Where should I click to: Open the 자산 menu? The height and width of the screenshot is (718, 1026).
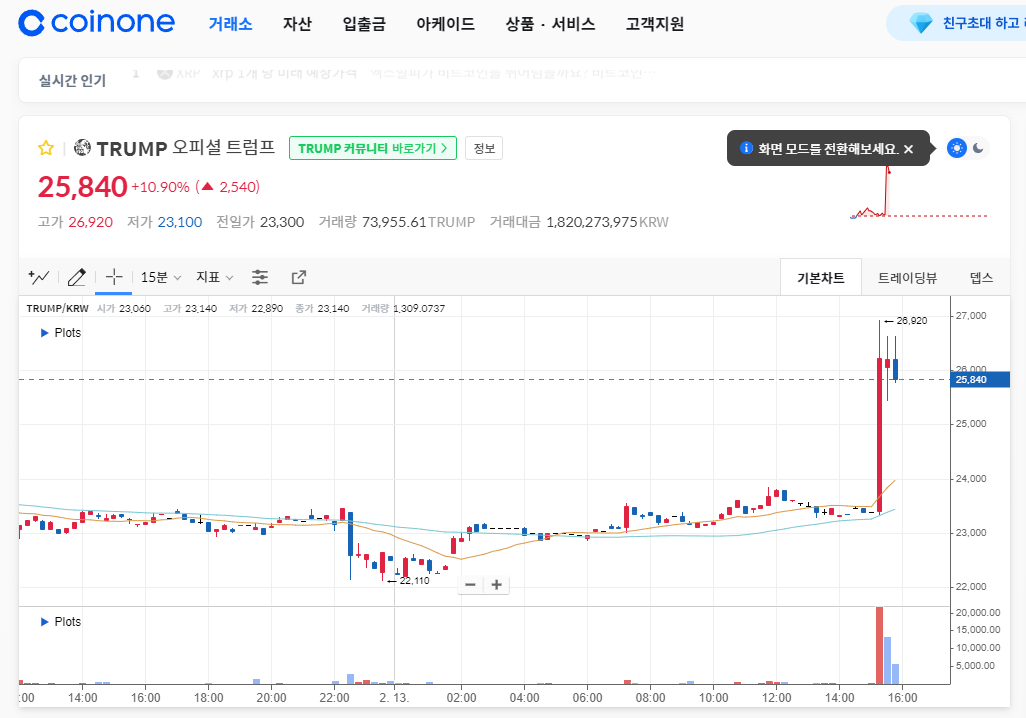coord(297,24)
